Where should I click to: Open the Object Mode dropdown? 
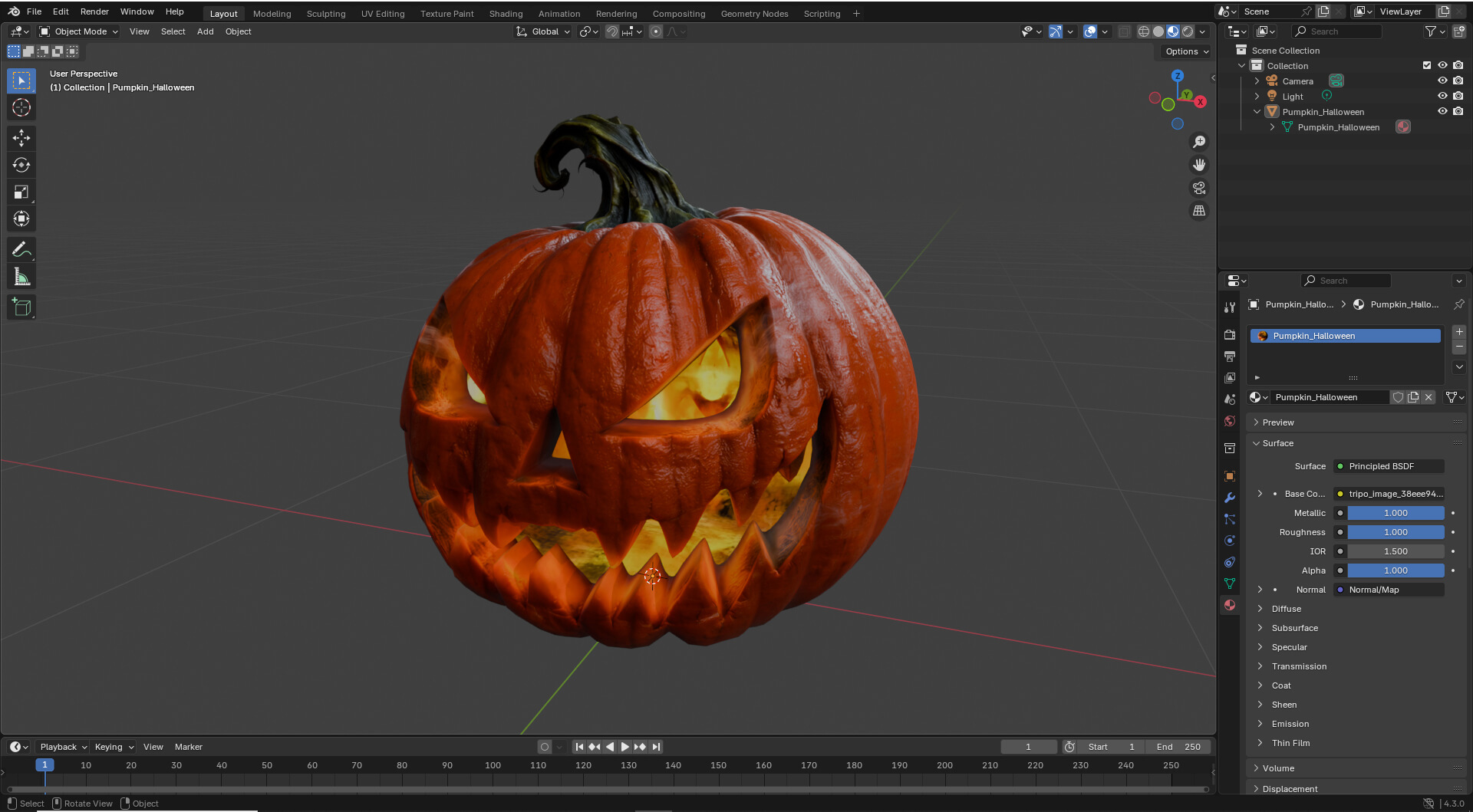click(x=78, y=31)
